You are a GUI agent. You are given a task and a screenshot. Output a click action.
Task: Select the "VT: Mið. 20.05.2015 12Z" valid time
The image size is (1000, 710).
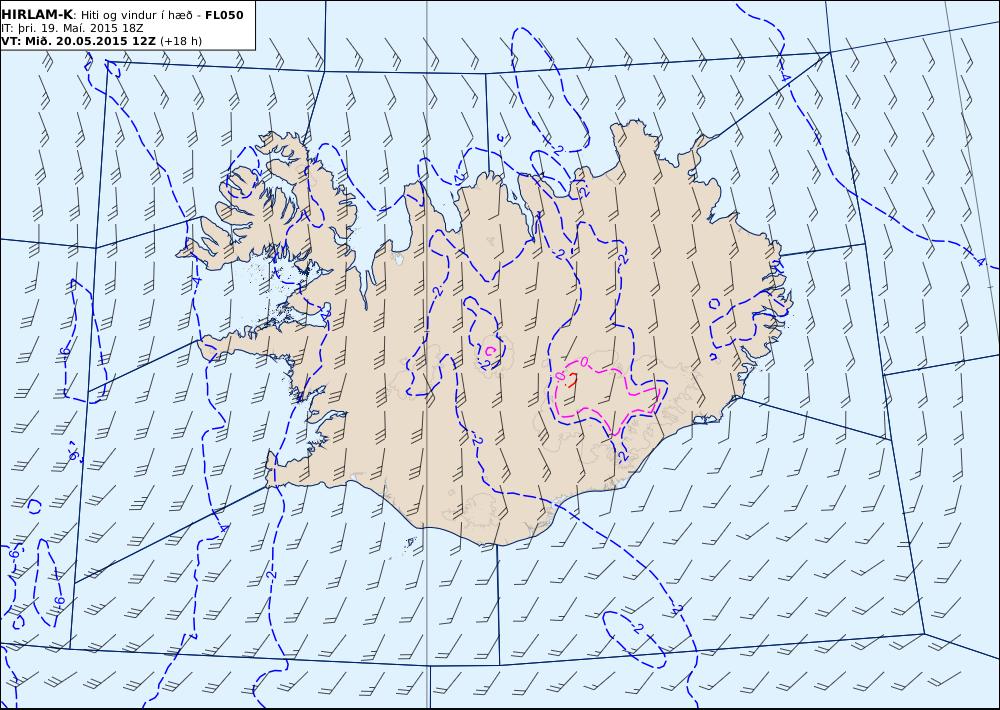[x=78, y=41]
